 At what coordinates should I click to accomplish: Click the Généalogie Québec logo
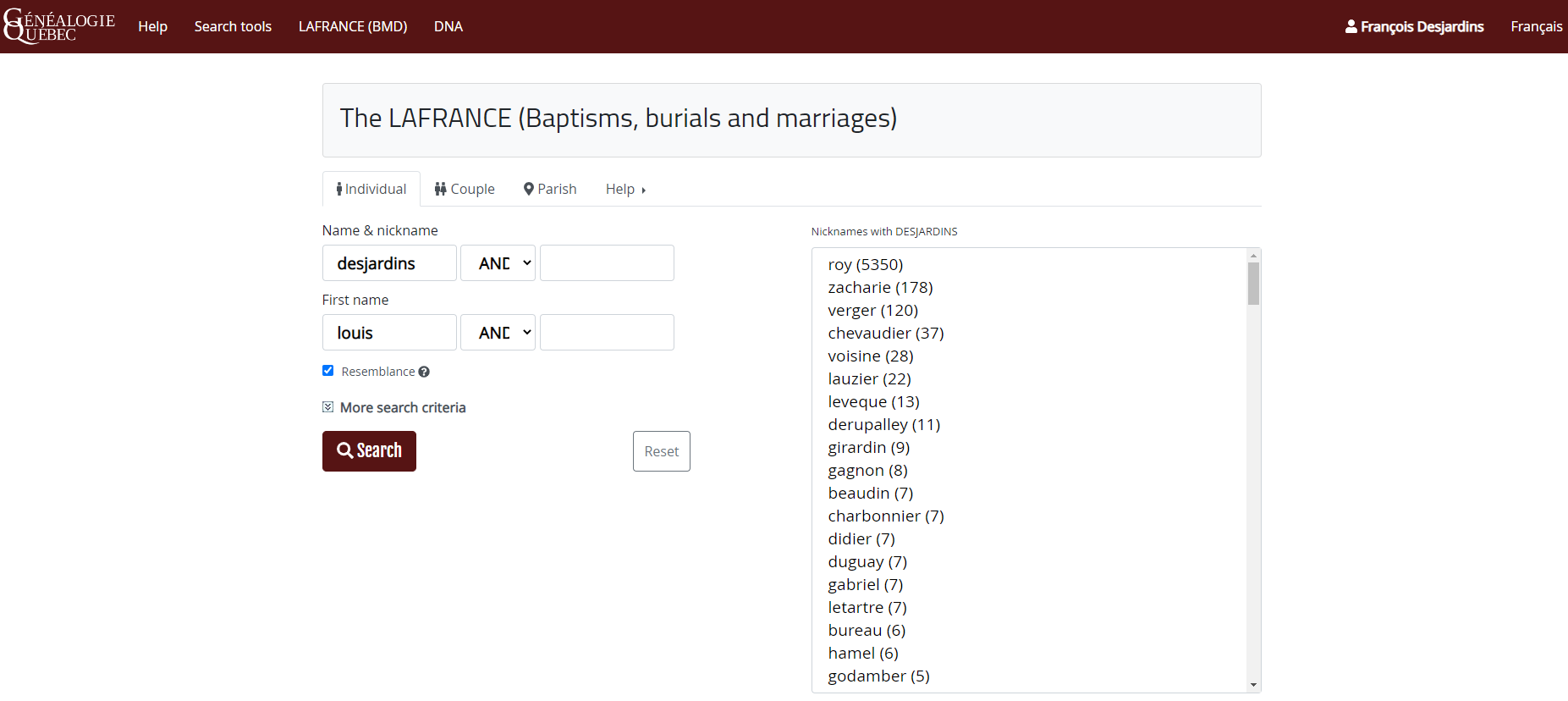point(59,26)
